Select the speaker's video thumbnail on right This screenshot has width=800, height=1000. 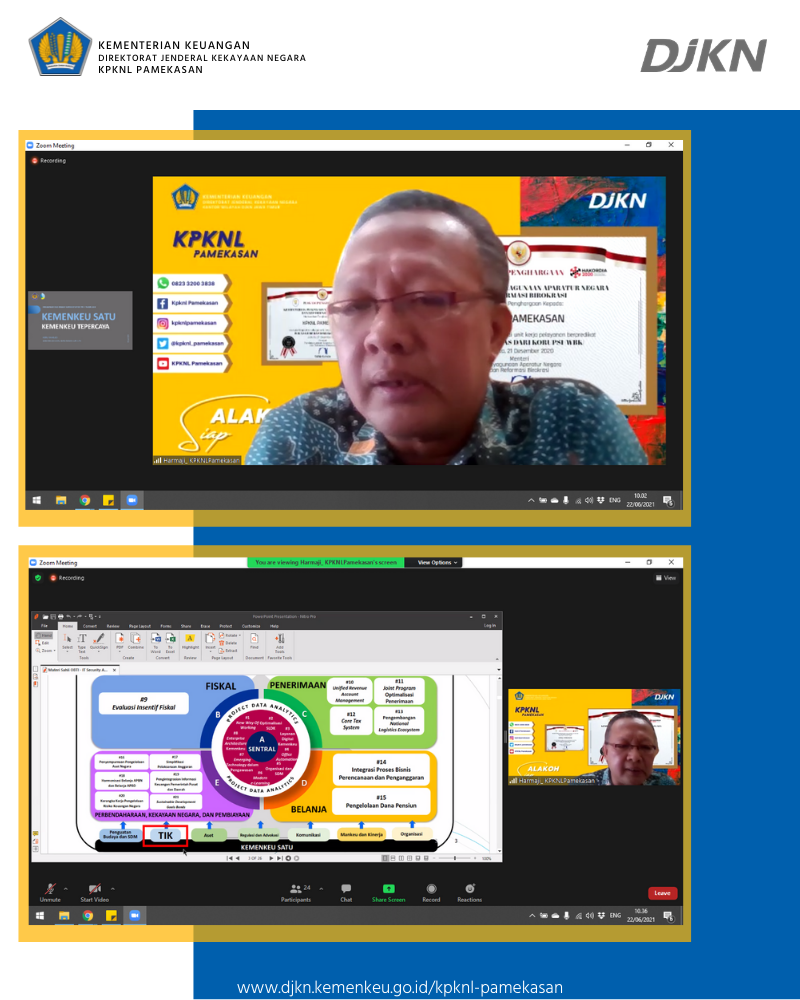click(594, 737)
